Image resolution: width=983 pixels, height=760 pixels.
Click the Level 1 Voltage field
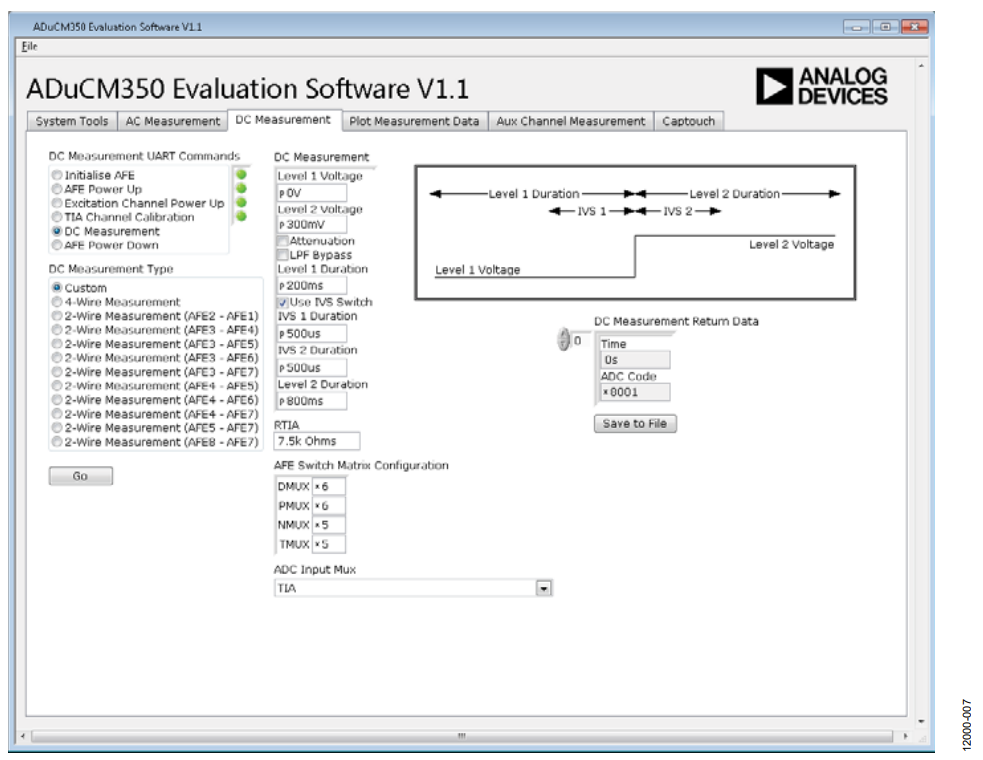coord(312,193)
